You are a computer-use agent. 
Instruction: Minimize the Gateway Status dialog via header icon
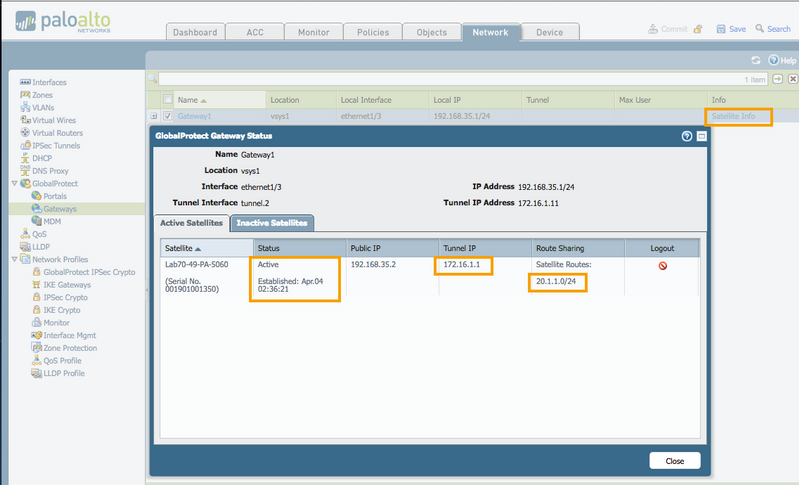pyautogui.click(x=702, y=135)
